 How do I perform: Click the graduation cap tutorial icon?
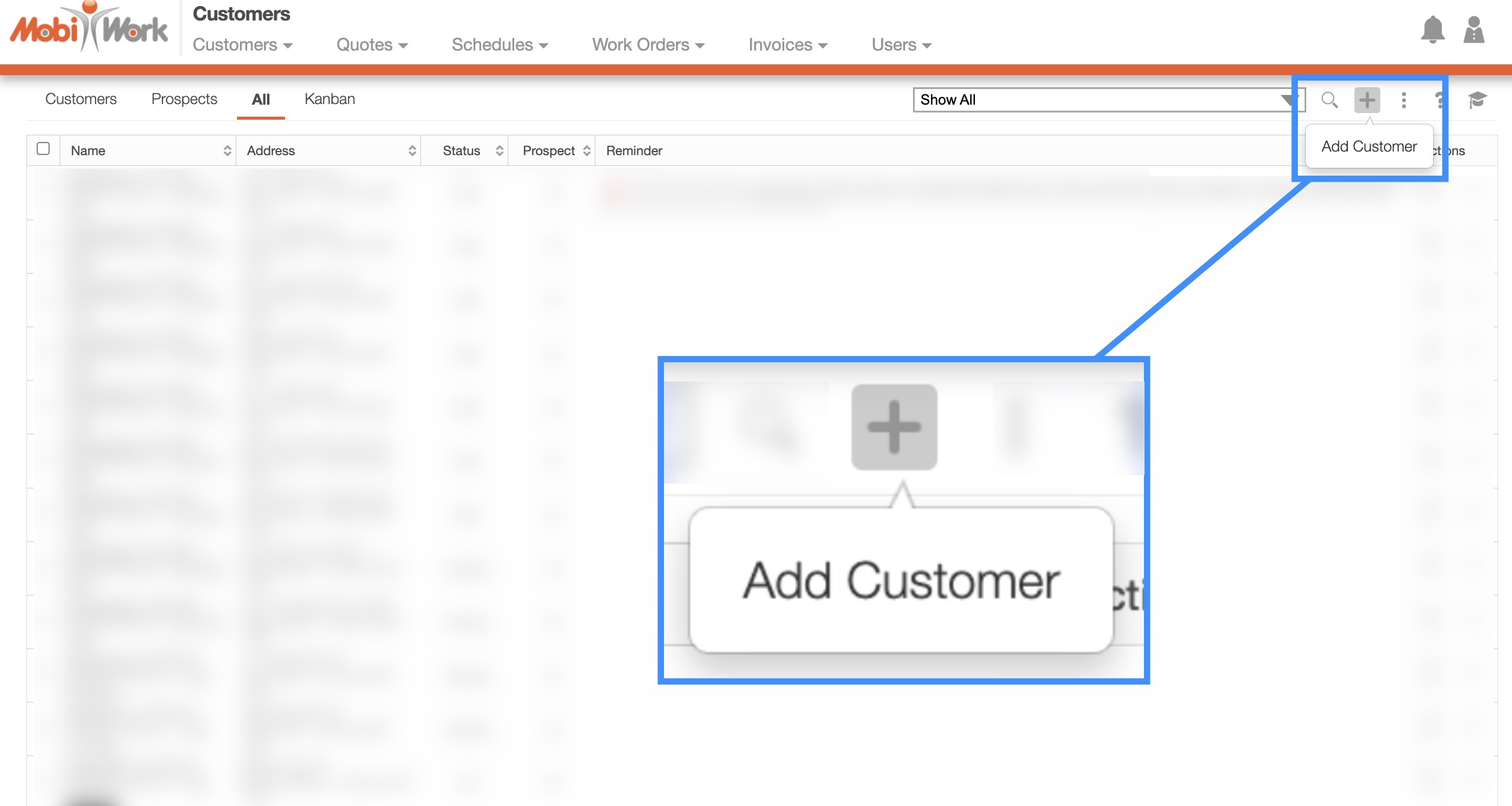(x=1477, y=100)
